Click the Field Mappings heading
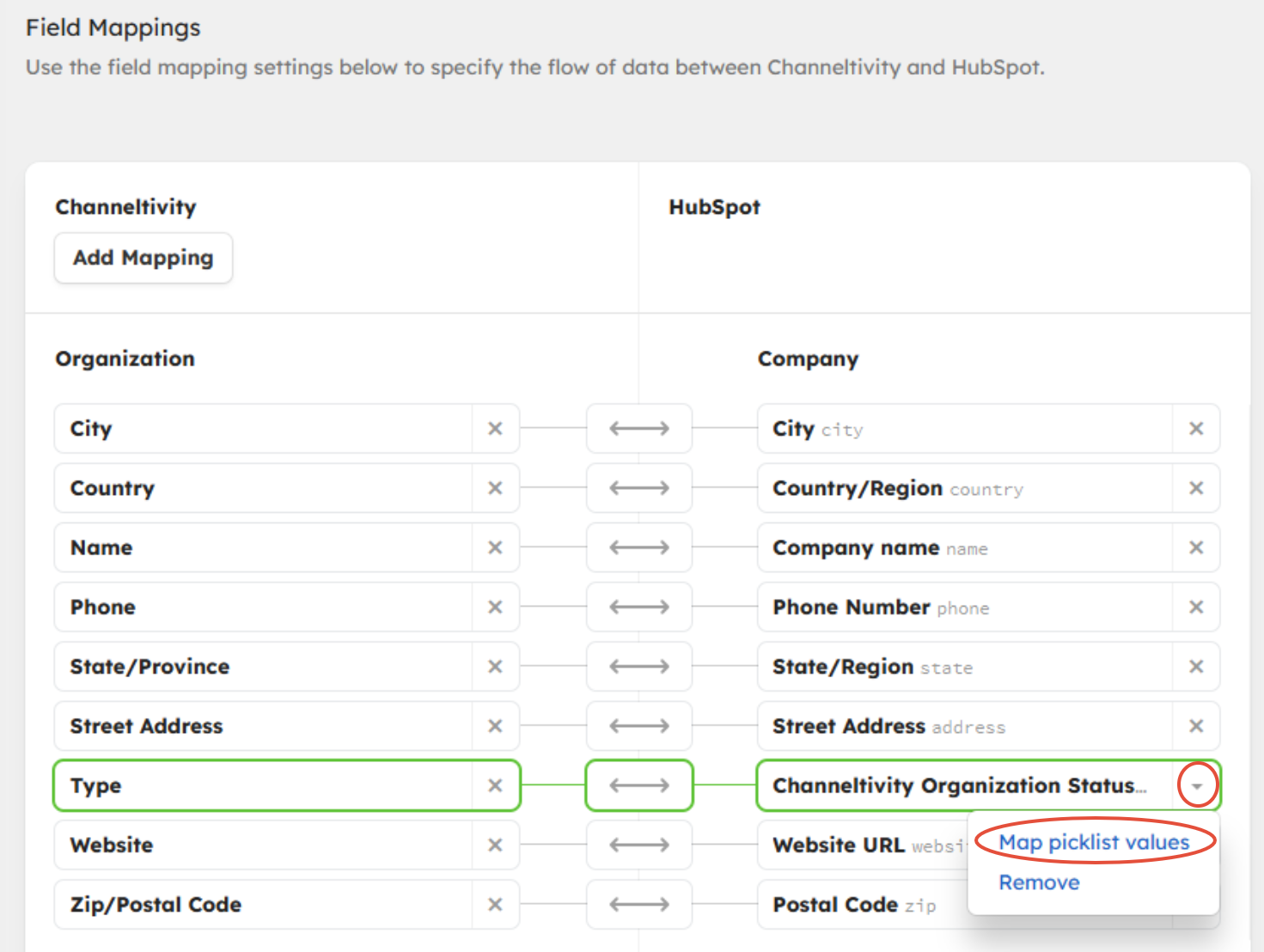The image size is (1264, 952). pos(113,27)
